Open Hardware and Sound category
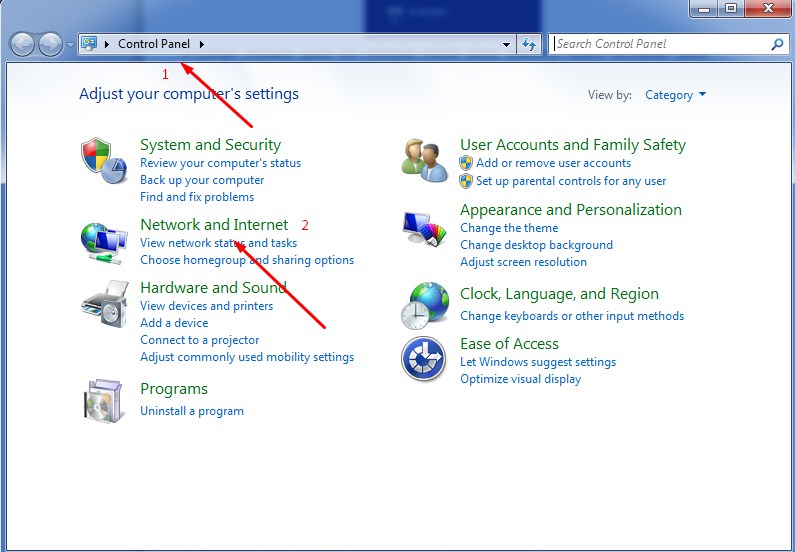Screen dimensions: 795x552 coord(213,287)
